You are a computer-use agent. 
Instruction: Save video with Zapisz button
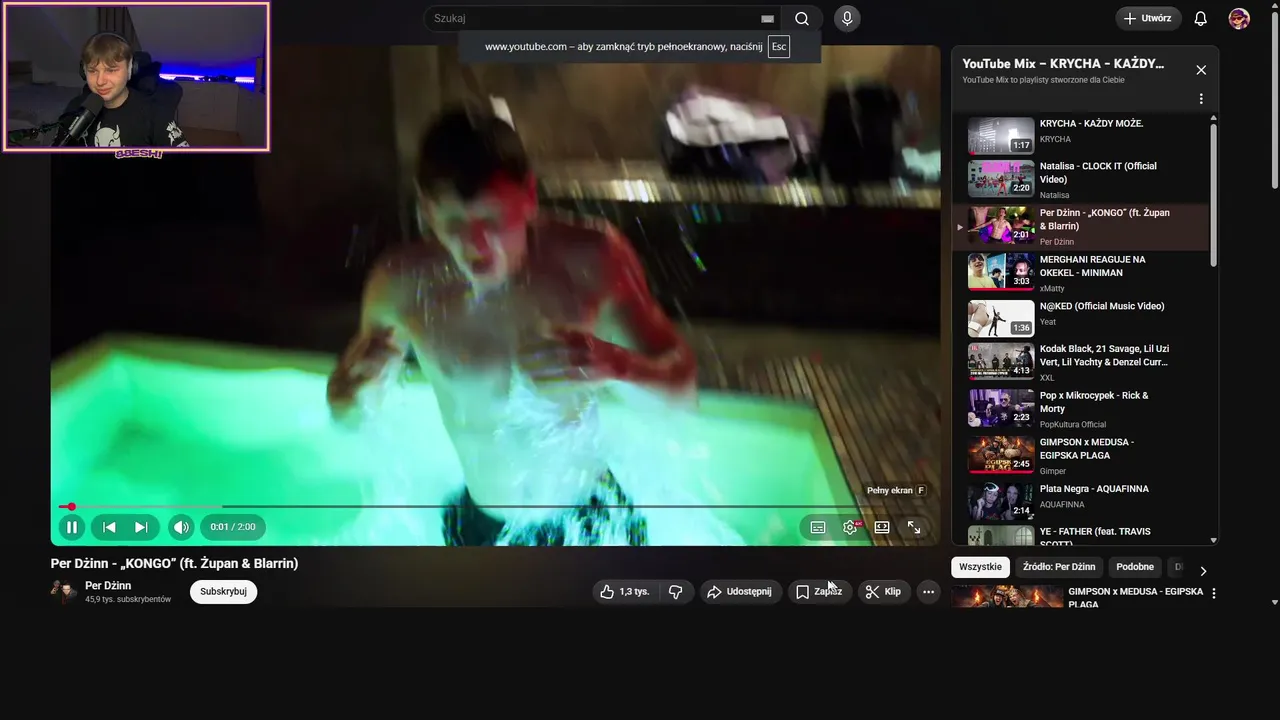click(819, 592)
